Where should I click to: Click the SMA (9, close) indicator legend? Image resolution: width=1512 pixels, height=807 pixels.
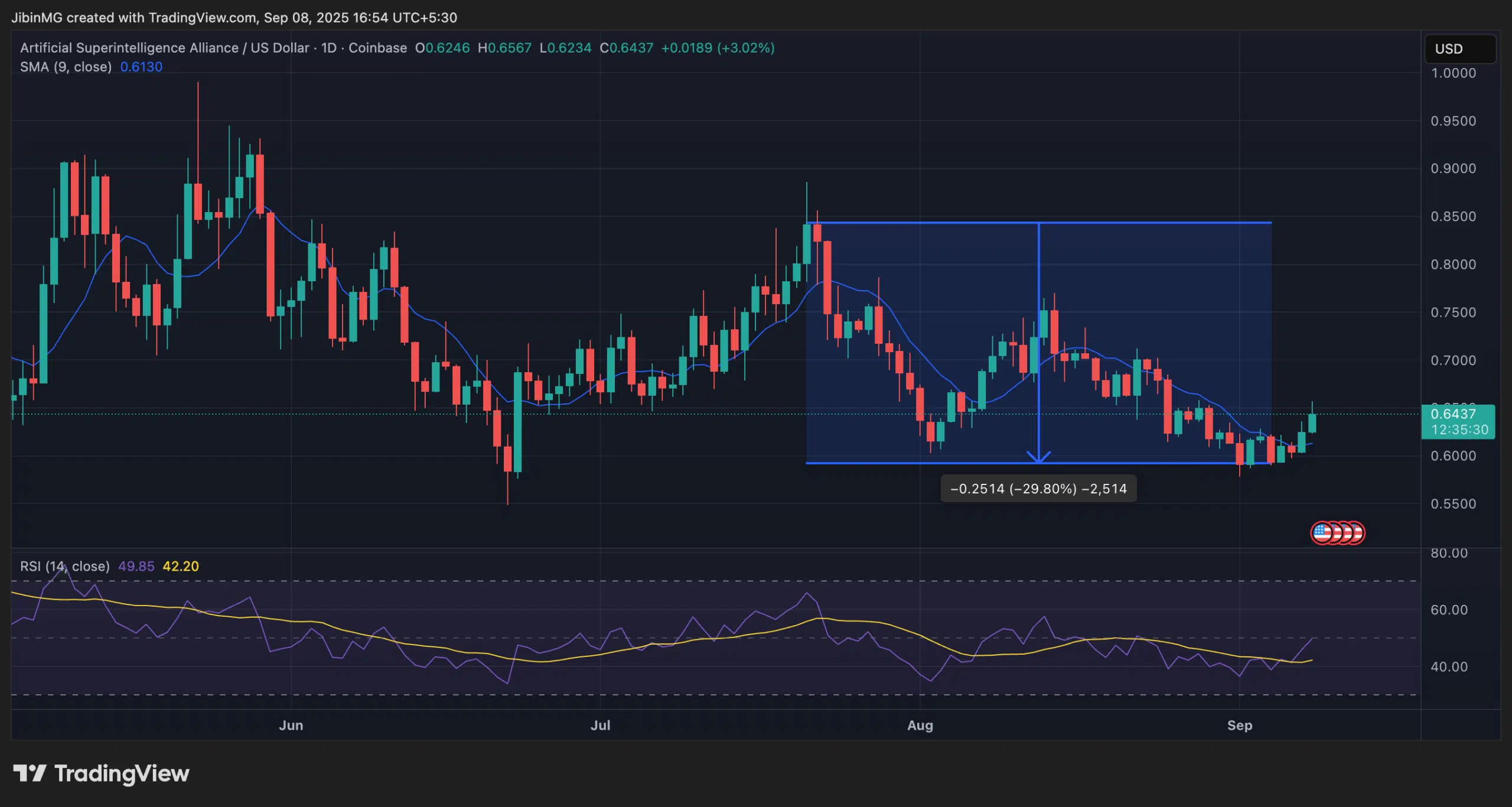(x=66, y=67)
